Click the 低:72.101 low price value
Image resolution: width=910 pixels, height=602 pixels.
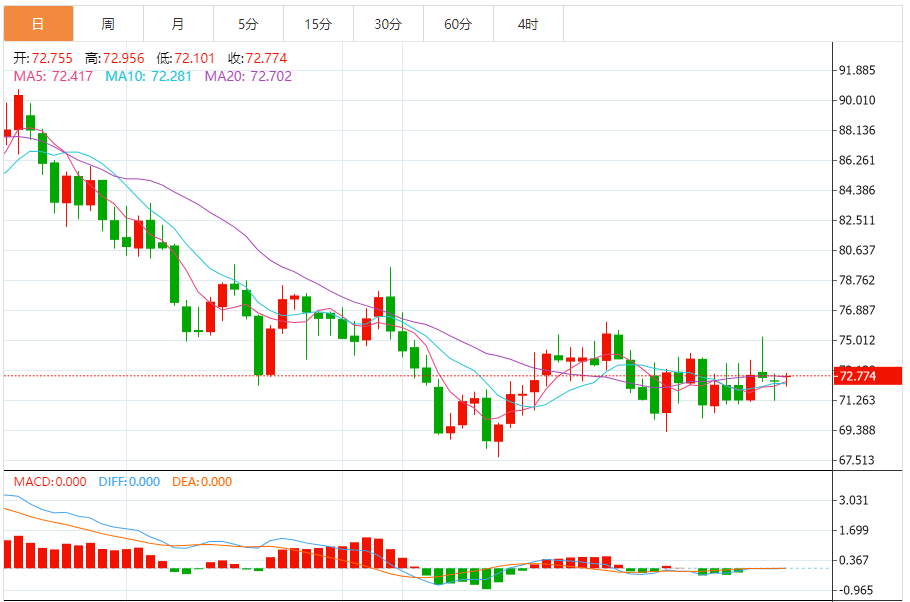[186, 58]
